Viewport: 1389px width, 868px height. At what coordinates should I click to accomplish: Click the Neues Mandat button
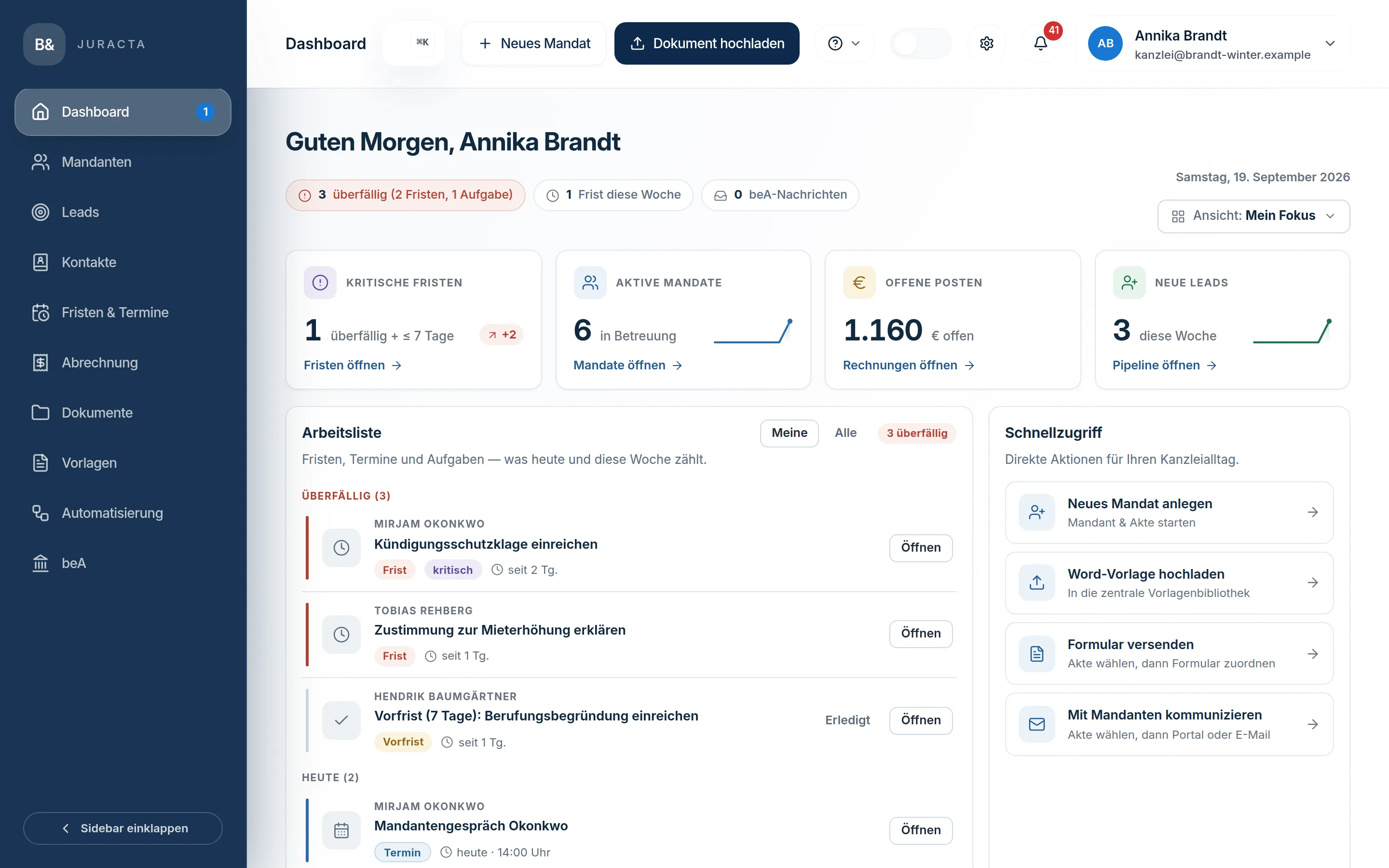coord(534,43)
